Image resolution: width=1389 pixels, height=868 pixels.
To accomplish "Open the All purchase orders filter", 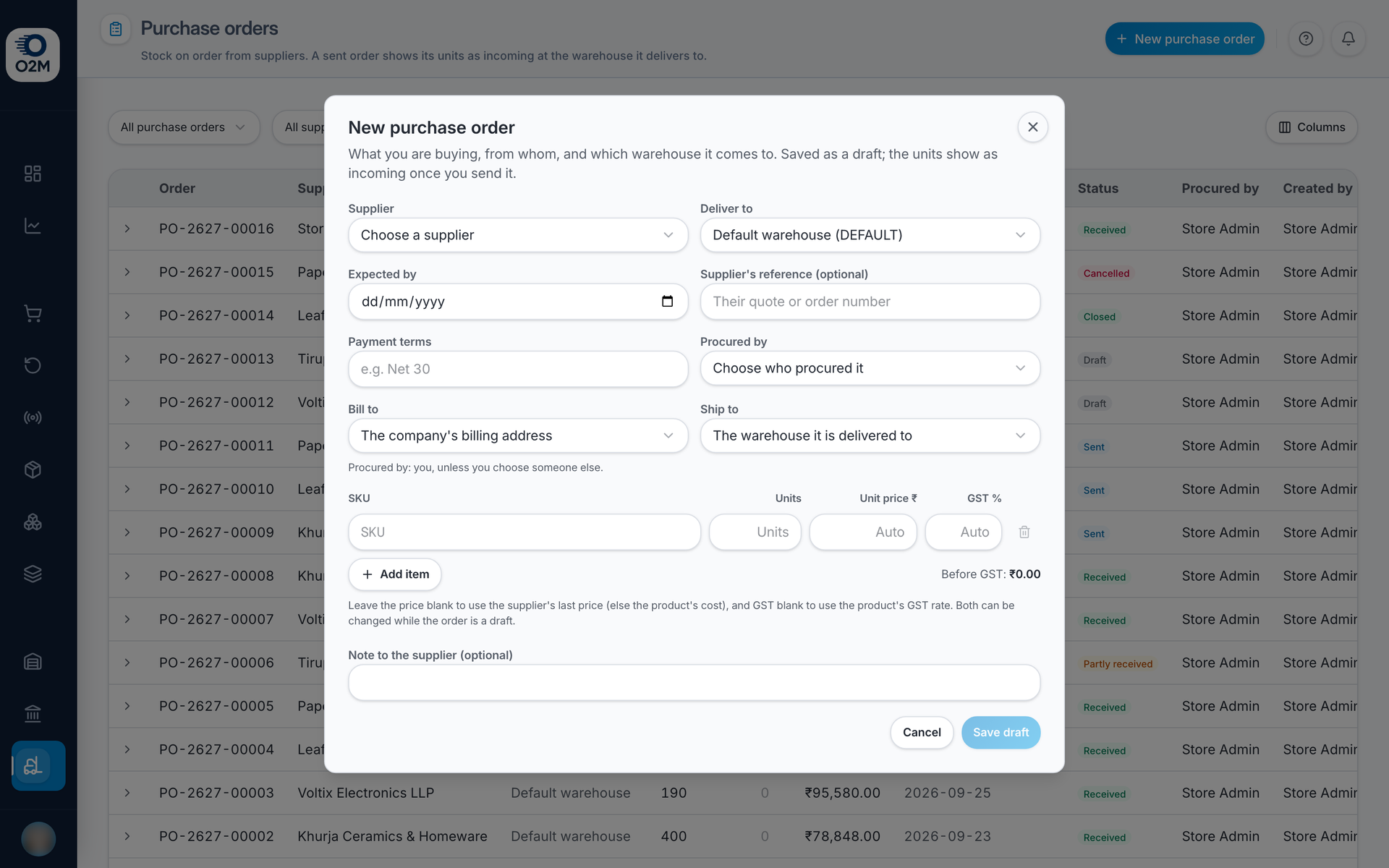I will click(x=184, y=127).
